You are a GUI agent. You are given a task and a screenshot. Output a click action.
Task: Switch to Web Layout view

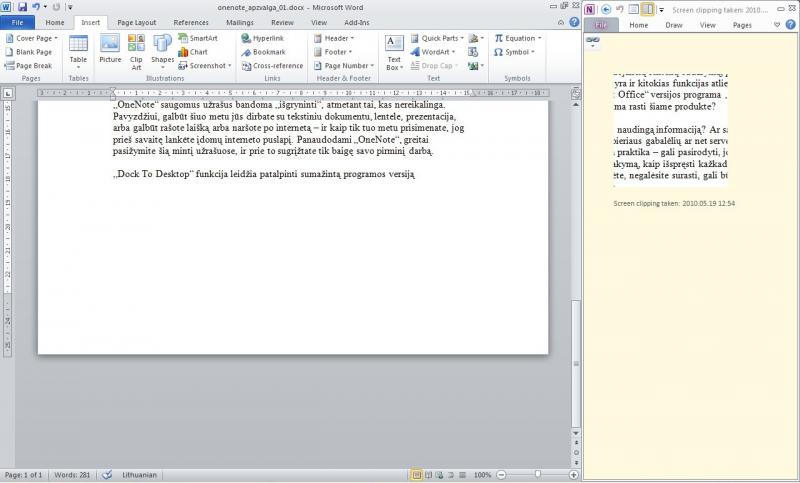[440, 475]
